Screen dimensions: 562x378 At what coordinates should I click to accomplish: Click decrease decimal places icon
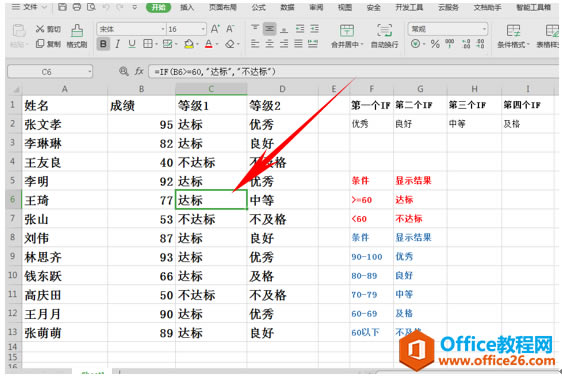(x=481, y=44)
